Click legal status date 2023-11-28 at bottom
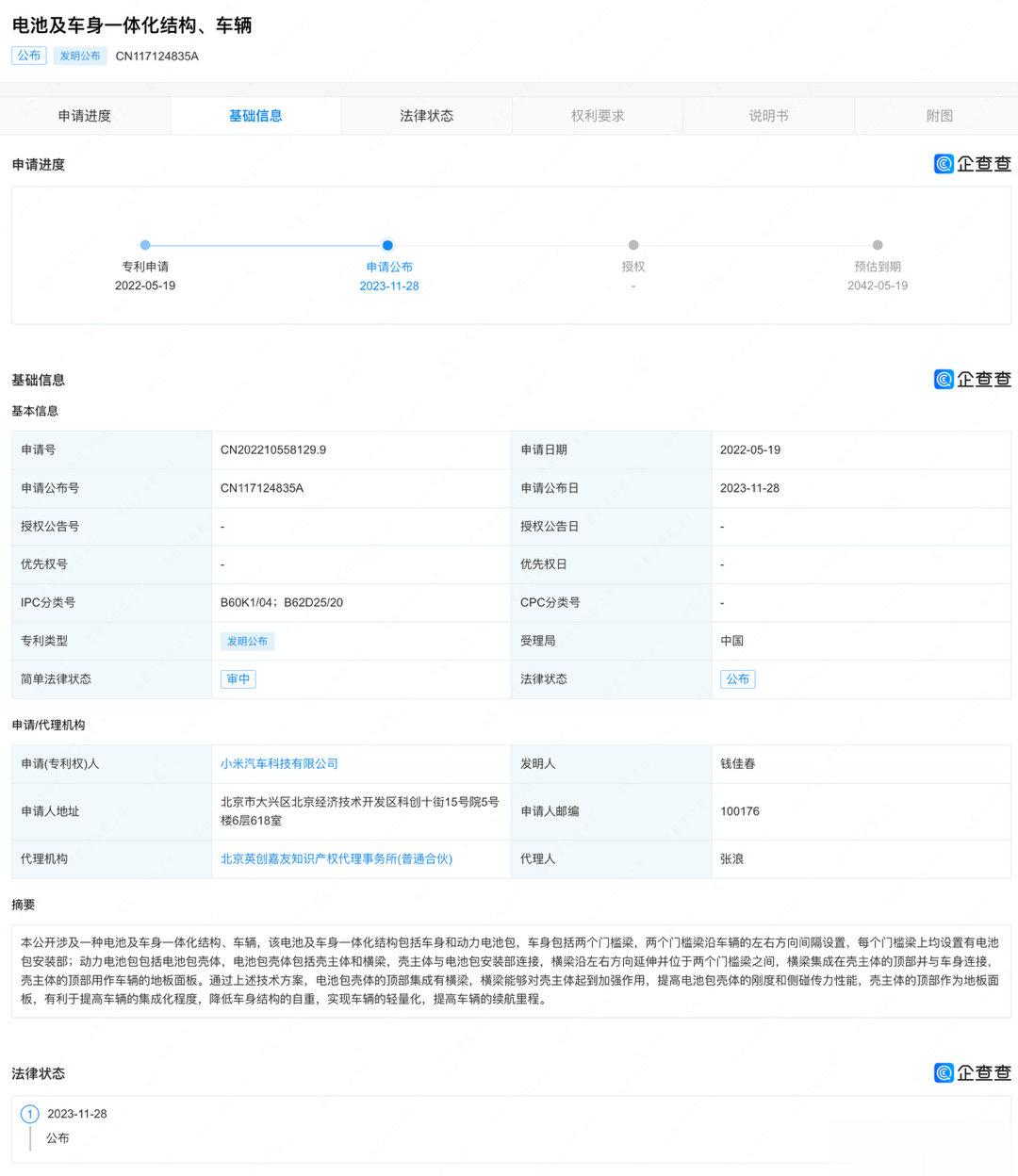Screen dimensions: 1018x1176 coord(77,1114)
